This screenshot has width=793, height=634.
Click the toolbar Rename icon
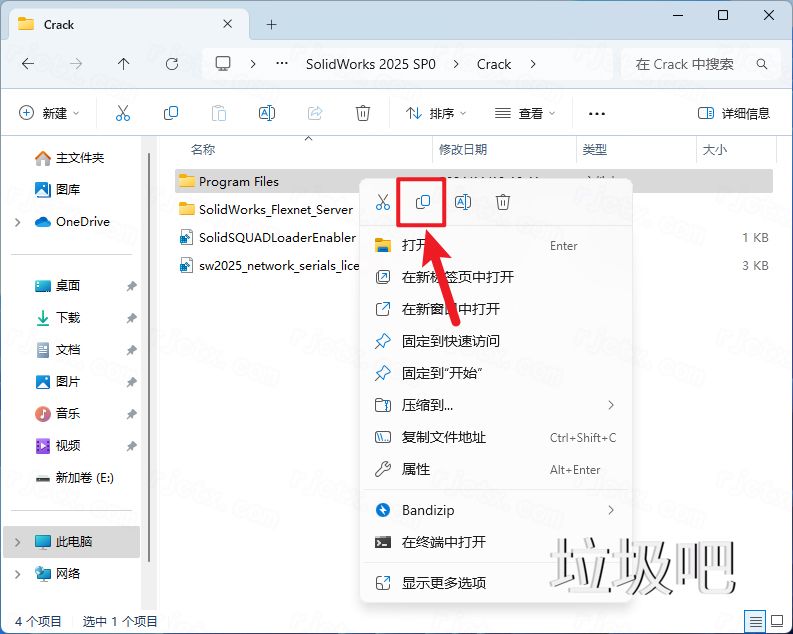[267, 113]
